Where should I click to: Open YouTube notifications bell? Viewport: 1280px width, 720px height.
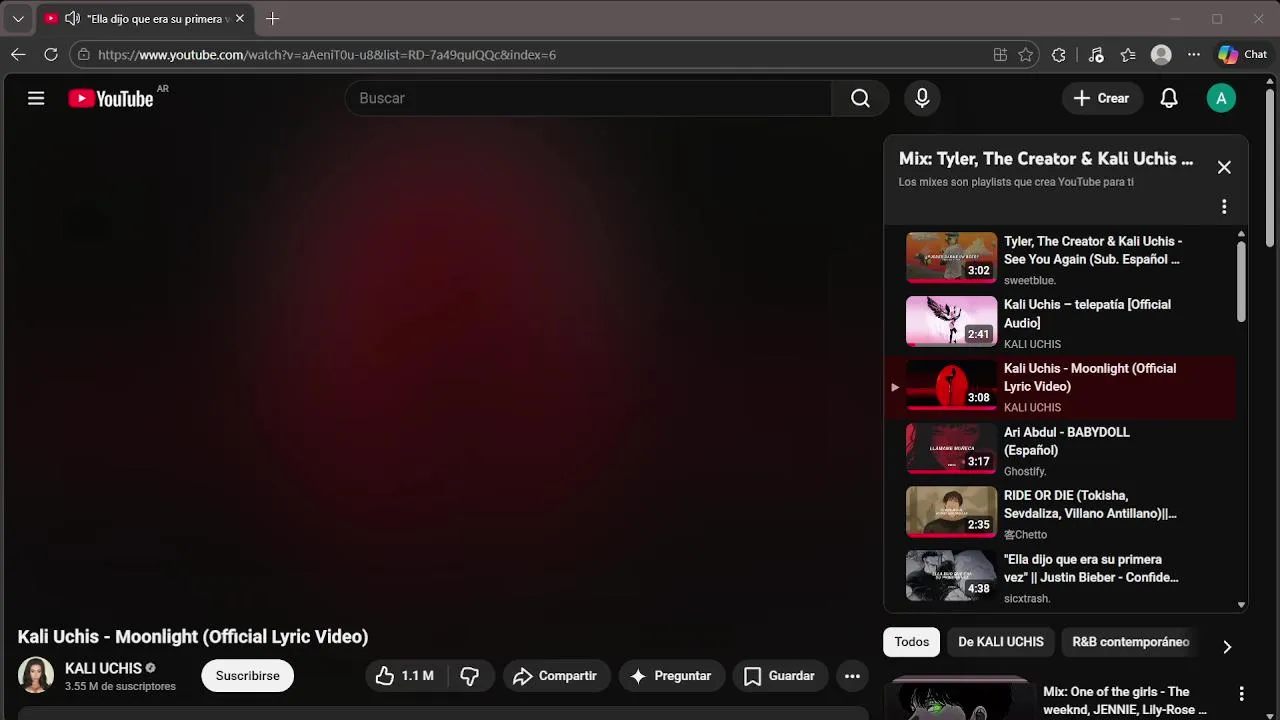click(1169, 98)
